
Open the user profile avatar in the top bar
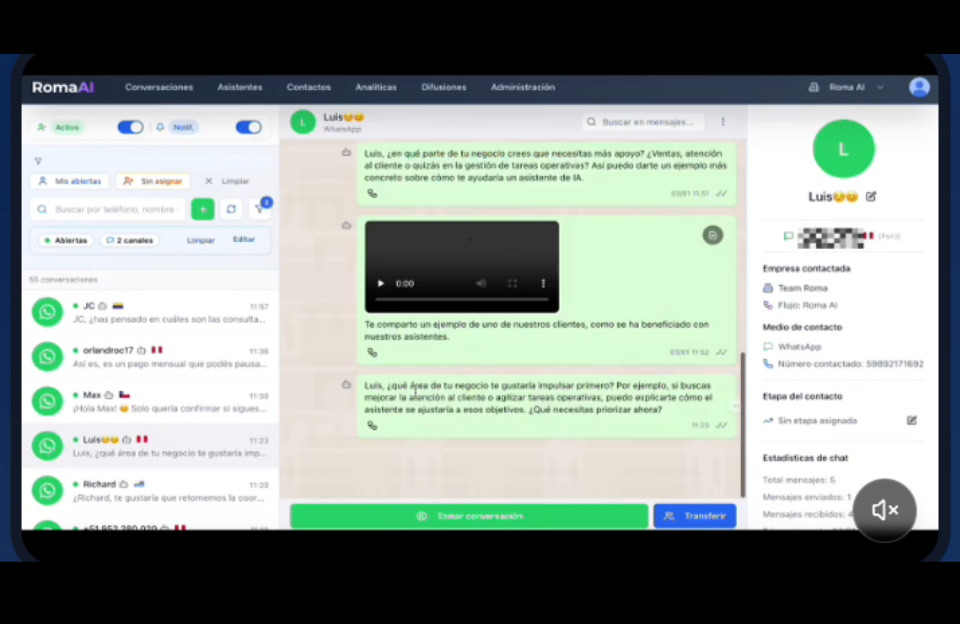click(919, 87)
